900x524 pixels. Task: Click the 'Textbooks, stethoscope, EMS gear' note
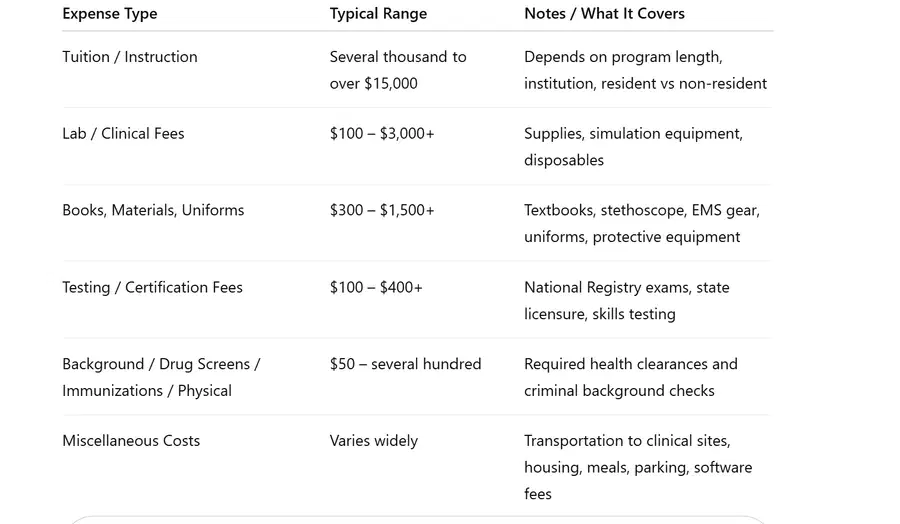tap(642, 224)
